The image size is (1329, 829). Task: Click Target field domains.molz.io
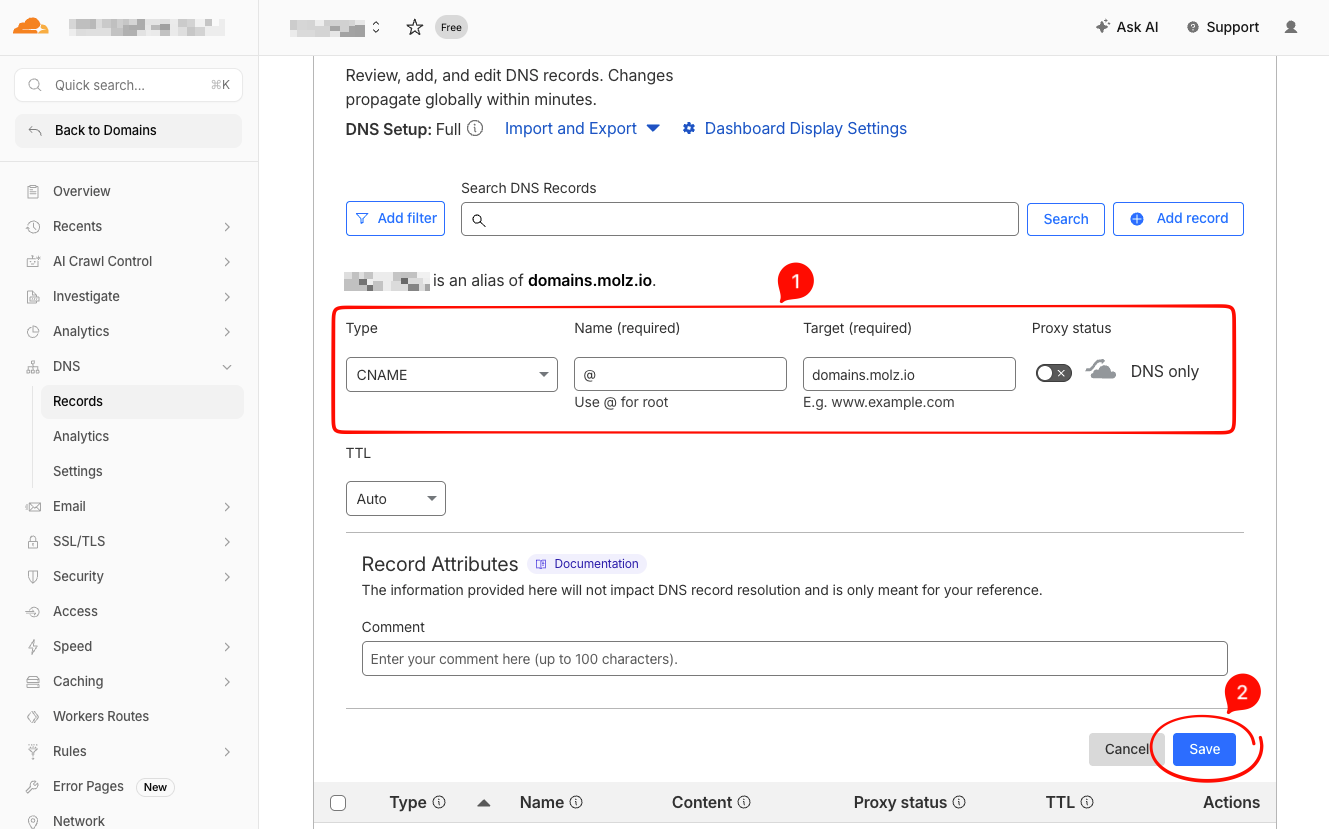909,374
